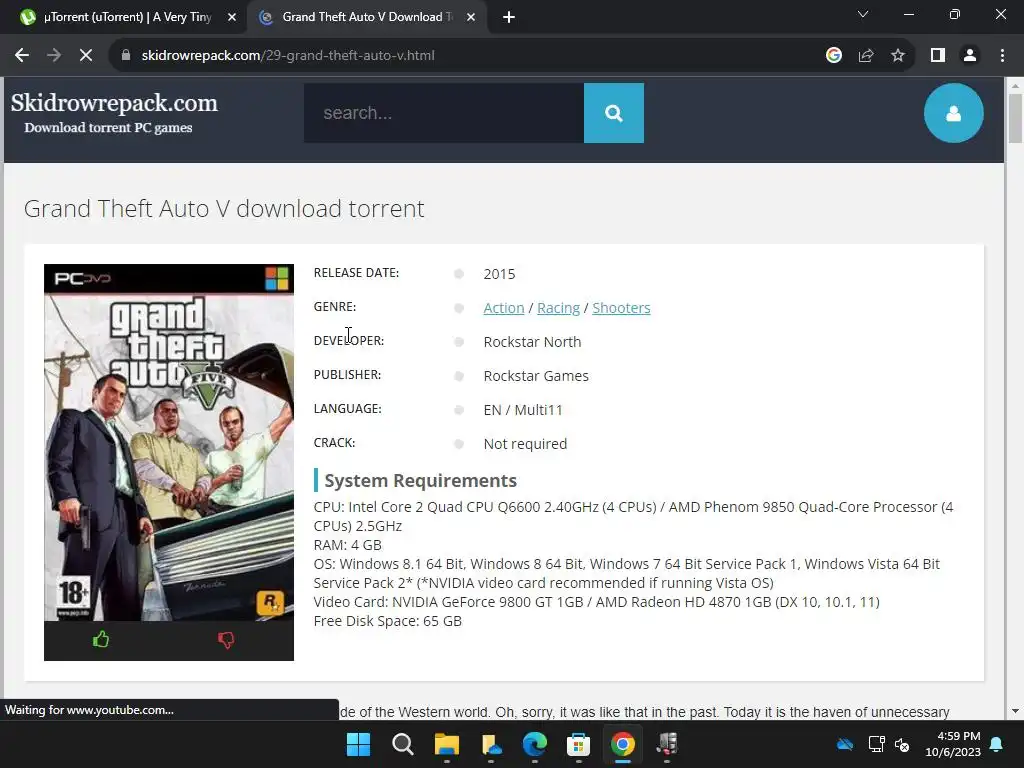Close the uTorrent tab
This screenshot has height=768, width=1024.
231,17
